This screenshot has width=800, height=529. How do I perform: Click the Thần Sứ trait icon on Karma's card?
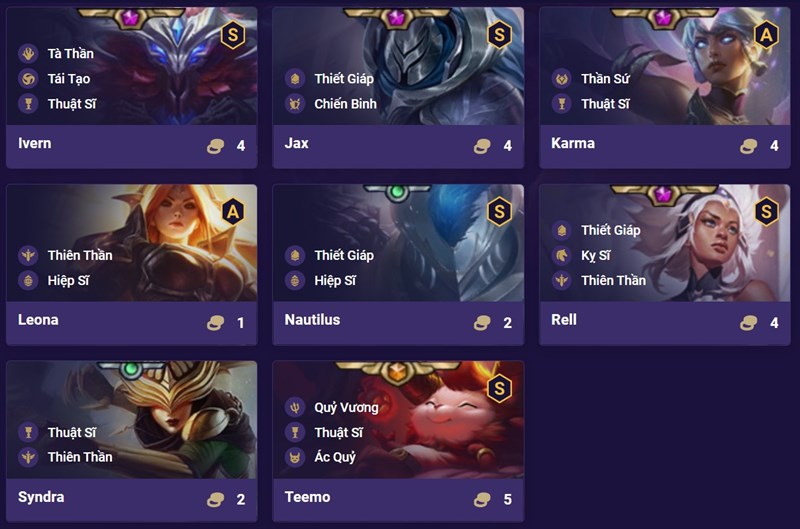(561, 78)
